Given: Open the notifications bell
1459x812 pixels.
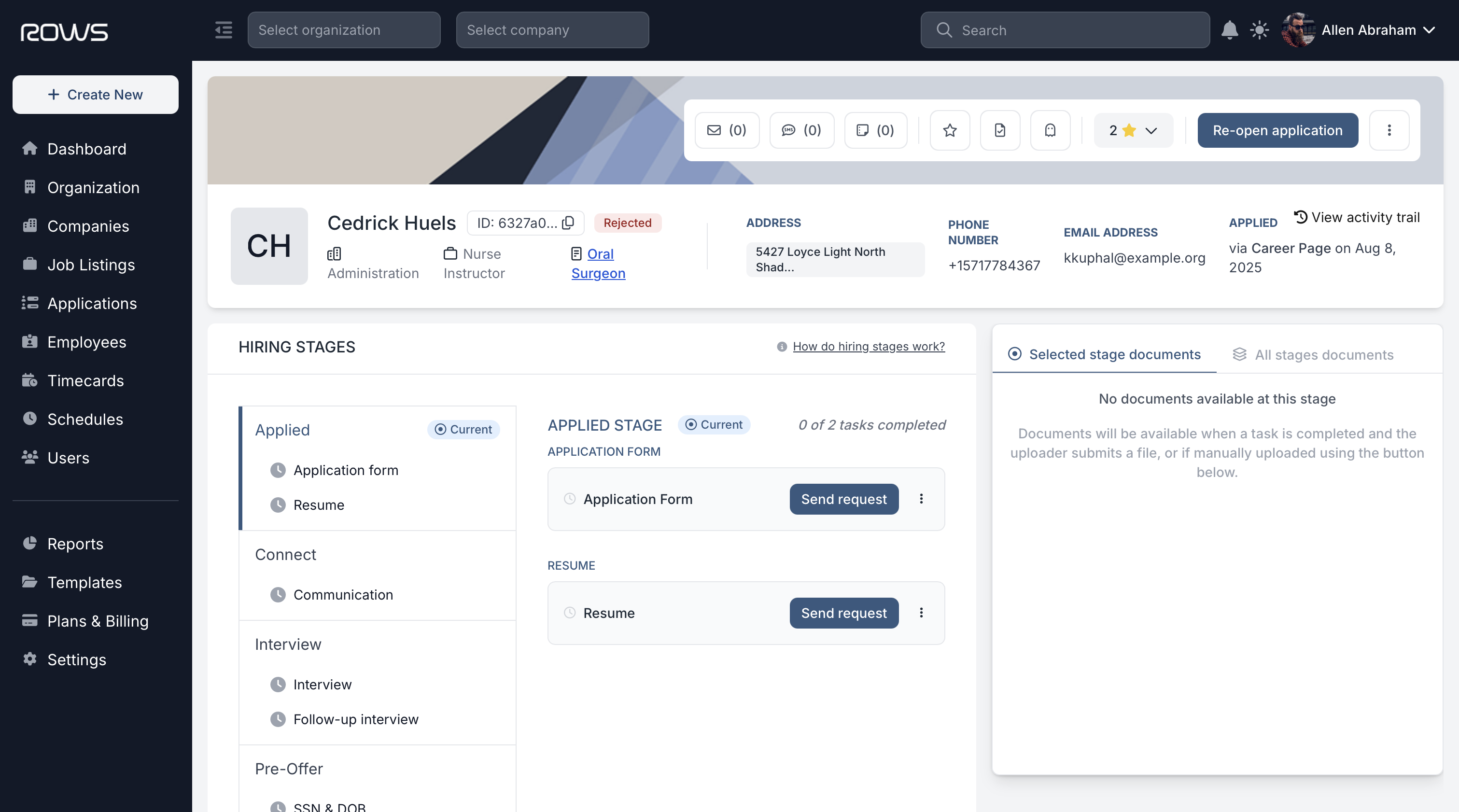Looking at the screenshot, I should click(x=1229, y=30).
